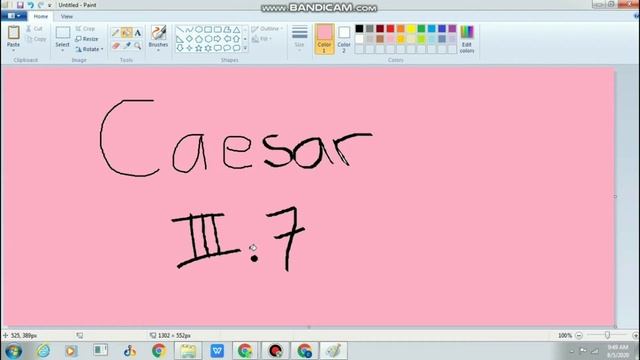Expand the Shapes gallery more arrow
640x360 pixels.
[x=245, y=48]
